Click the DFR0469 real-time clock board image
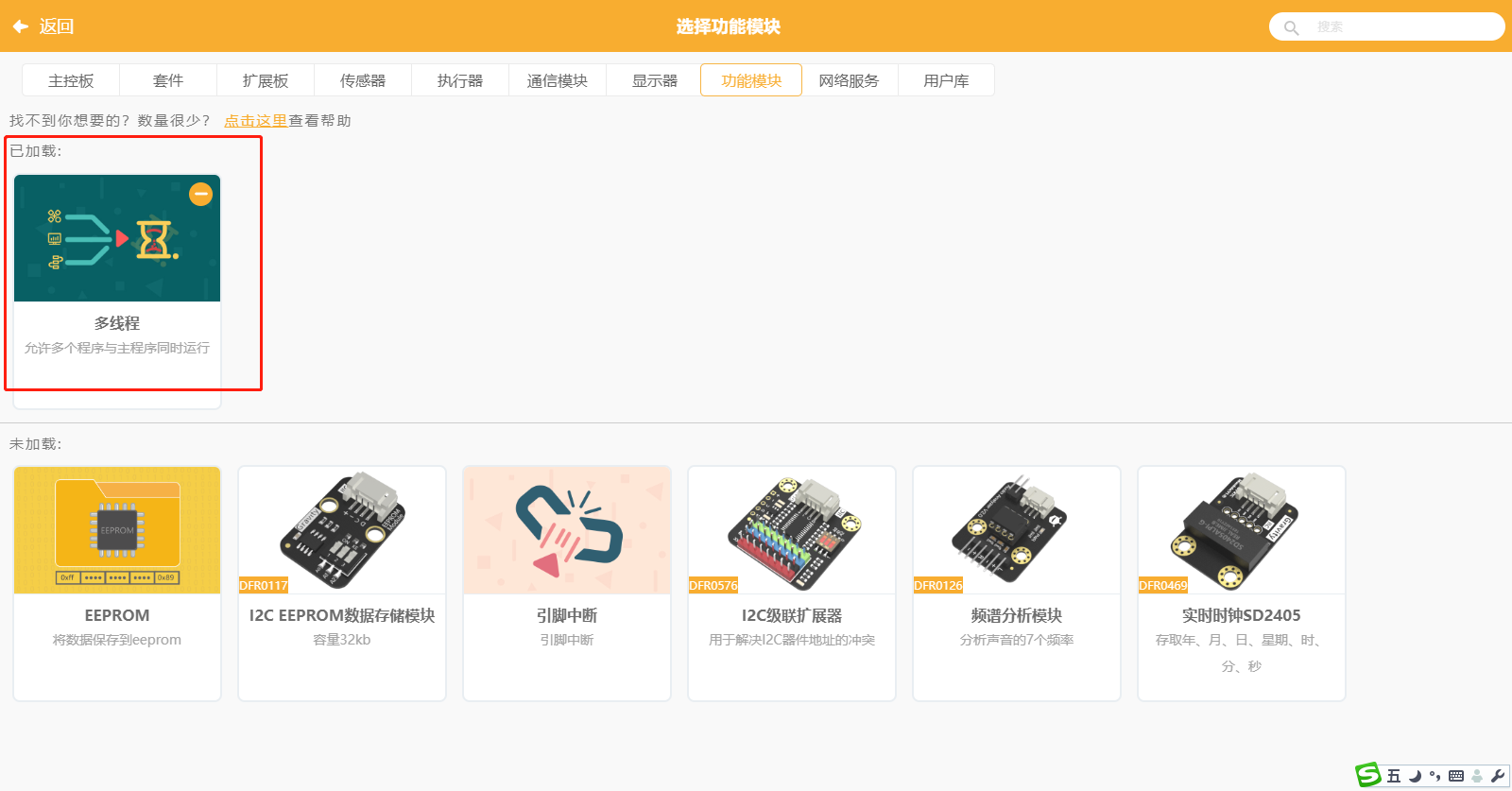Screen dimensions: 1512x791 pyautogui.click(x=1242, y=530)
